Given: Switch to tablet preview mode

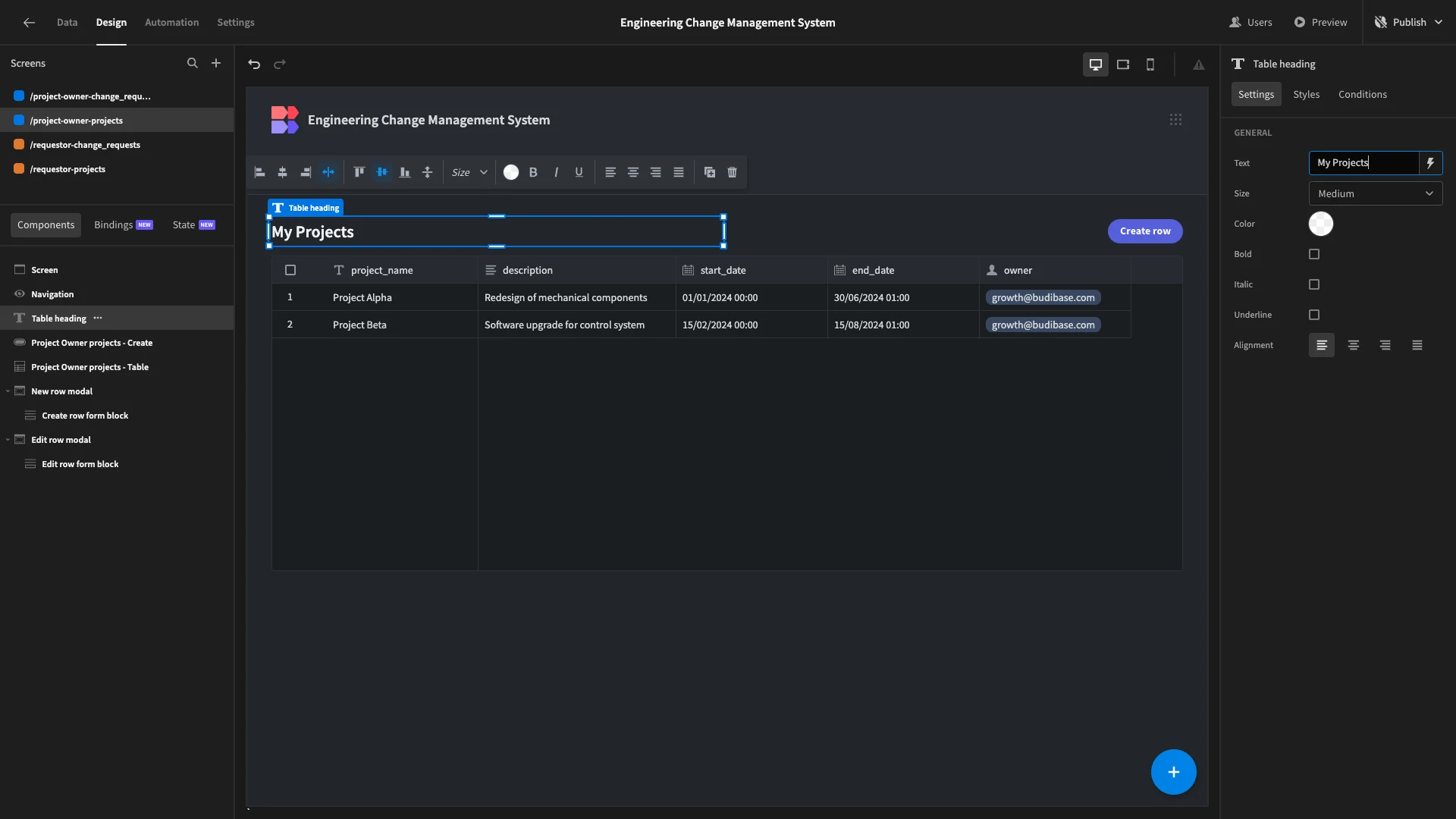Looking at the screenshot, I should pos(1123,64).
